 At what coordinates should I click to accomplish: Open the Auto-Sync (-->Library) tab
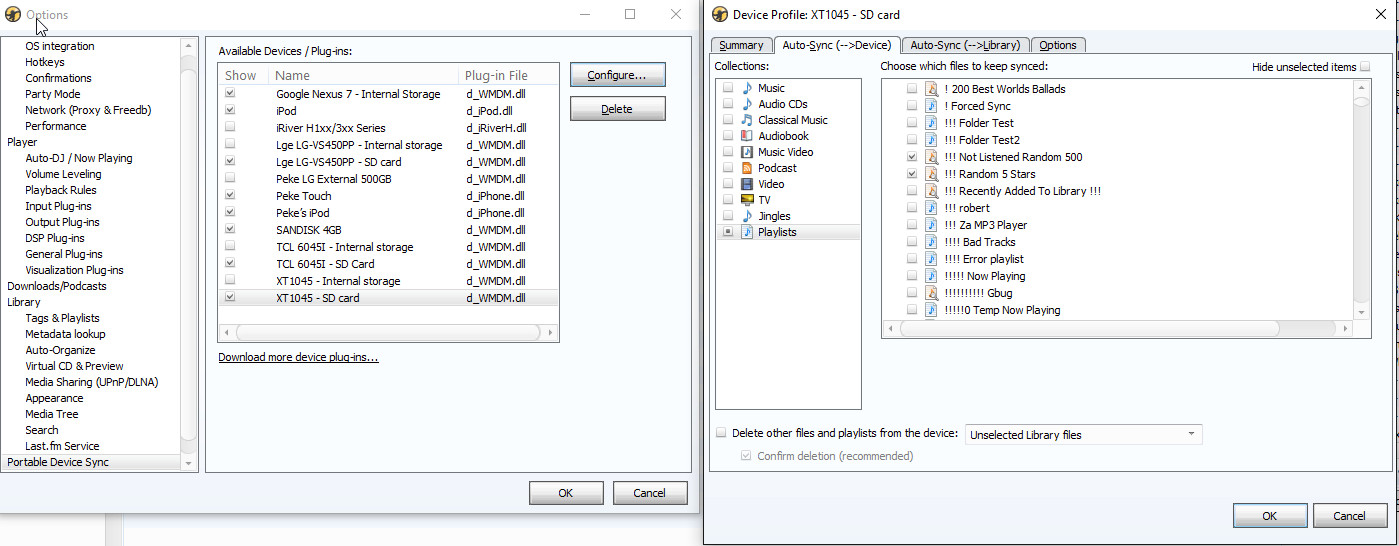964,45
